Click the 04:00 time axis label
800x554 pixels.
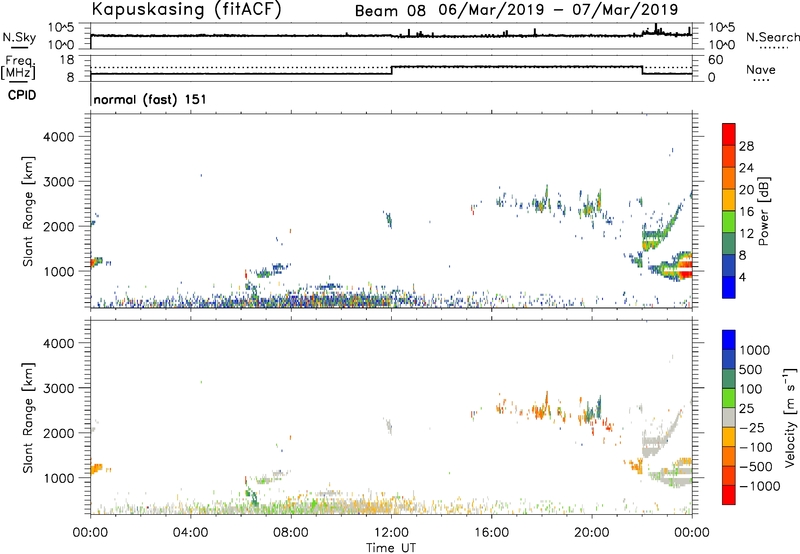coord(191,533)
